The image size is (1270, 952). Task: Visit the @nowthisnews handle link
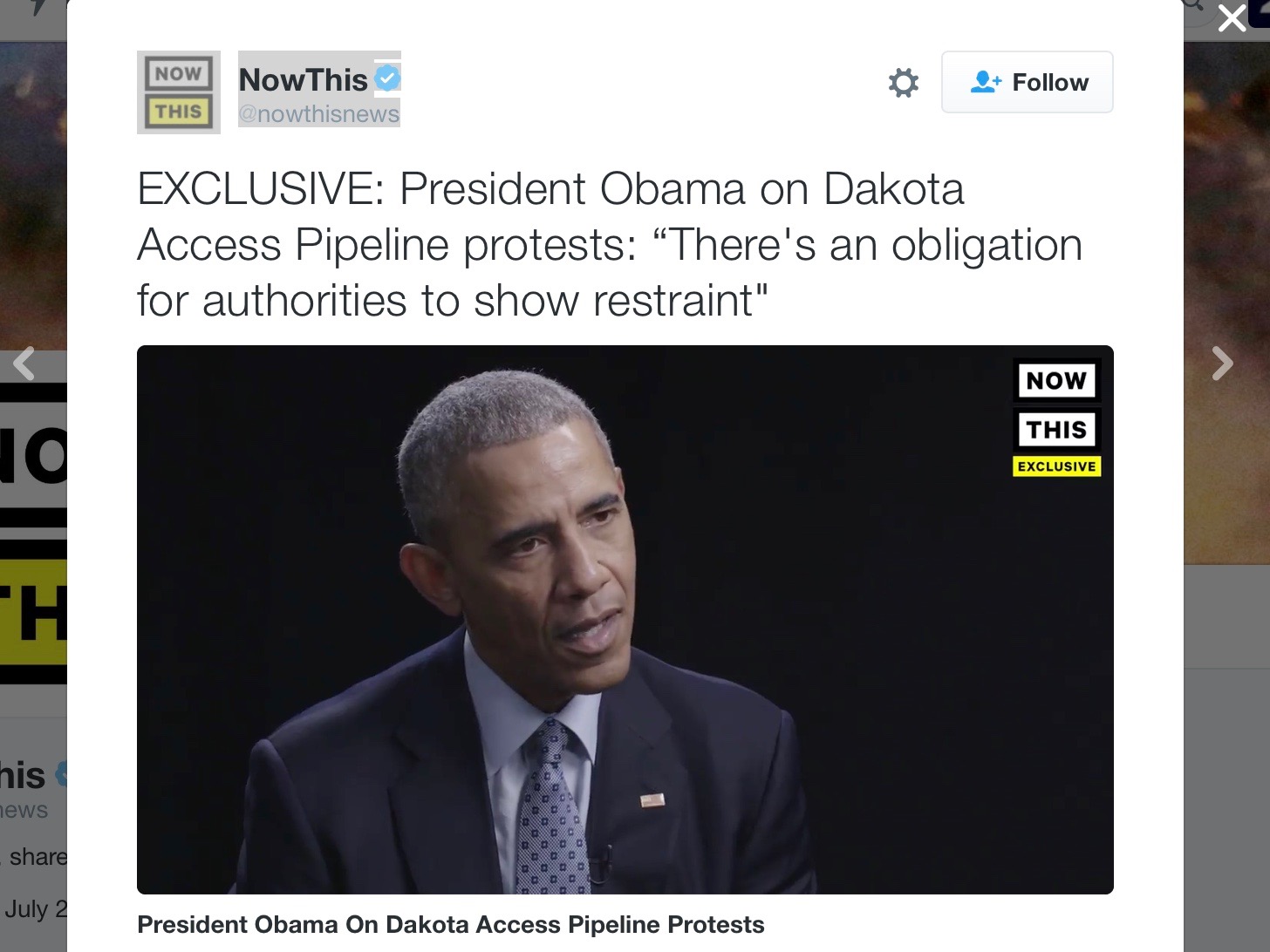click(x=318, y=114)
